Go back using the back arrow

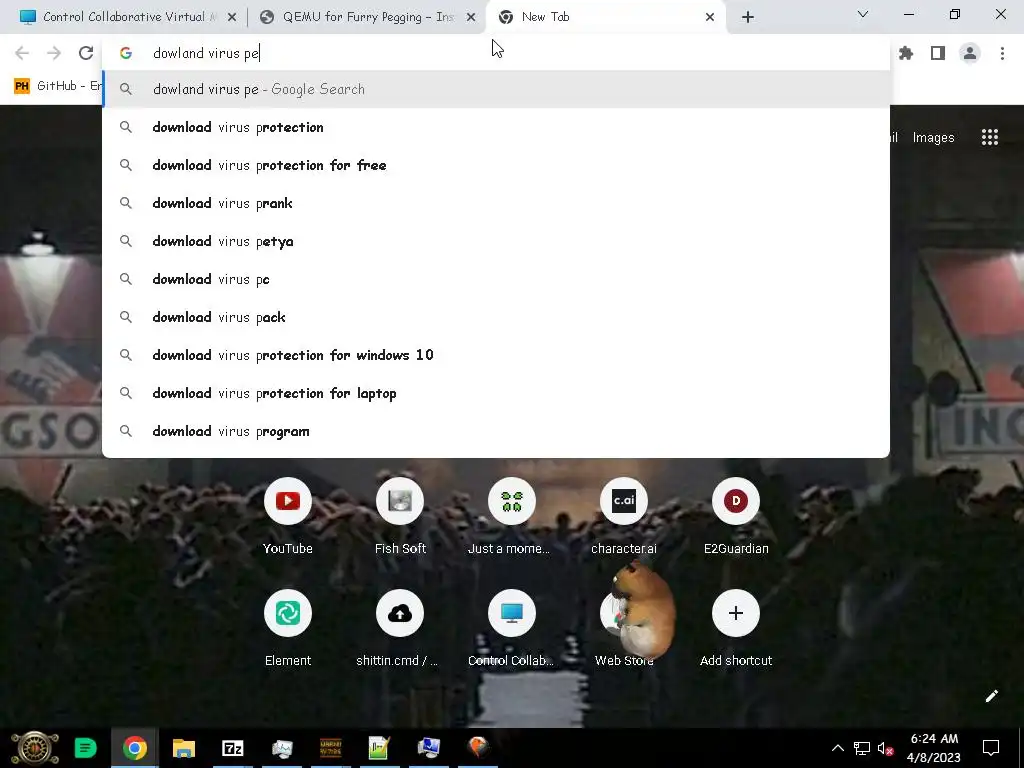[x=22, y=53]
